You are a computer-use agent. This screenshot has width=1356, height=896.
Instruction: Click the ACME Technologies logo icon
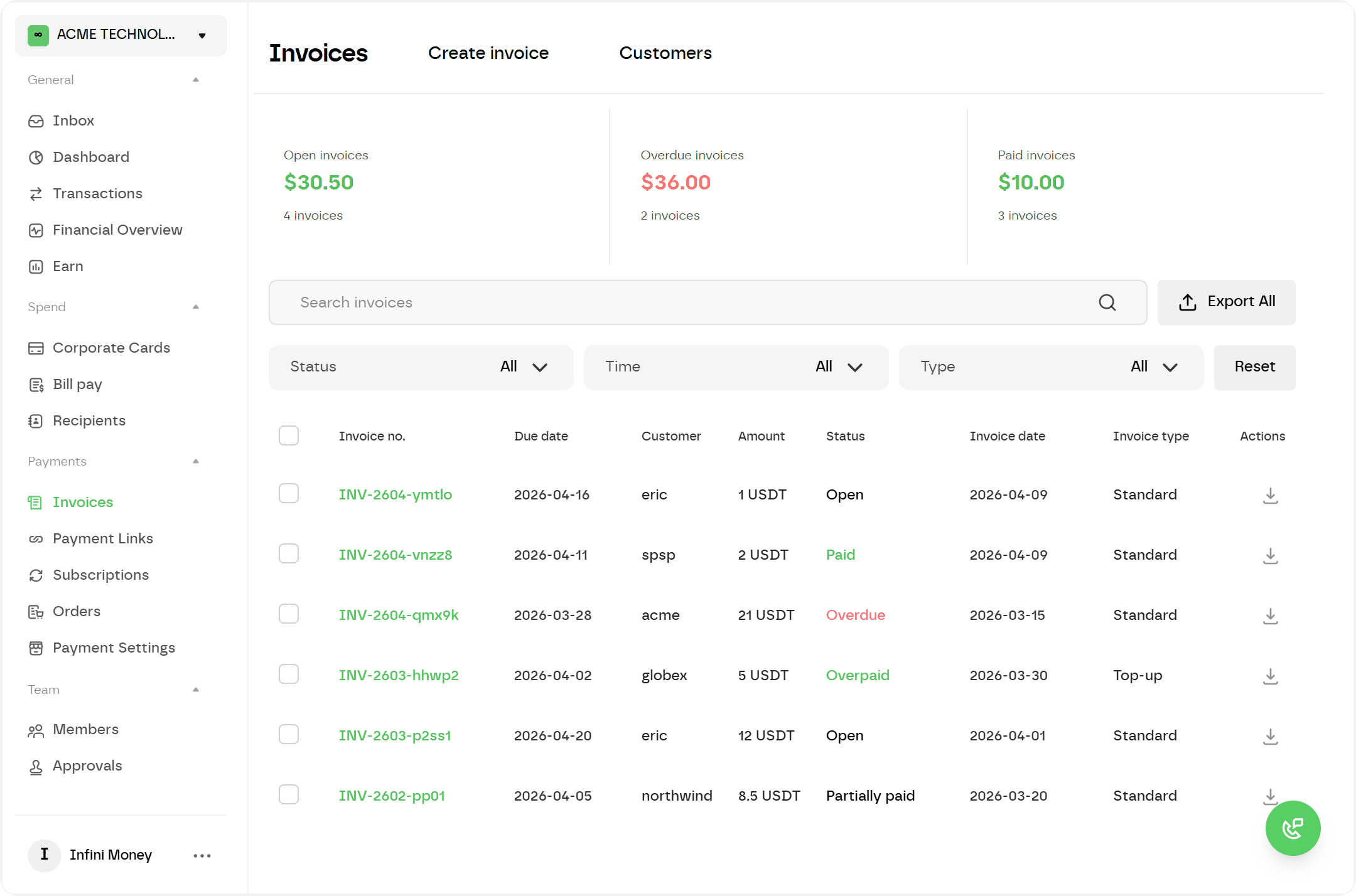point(38,35)
